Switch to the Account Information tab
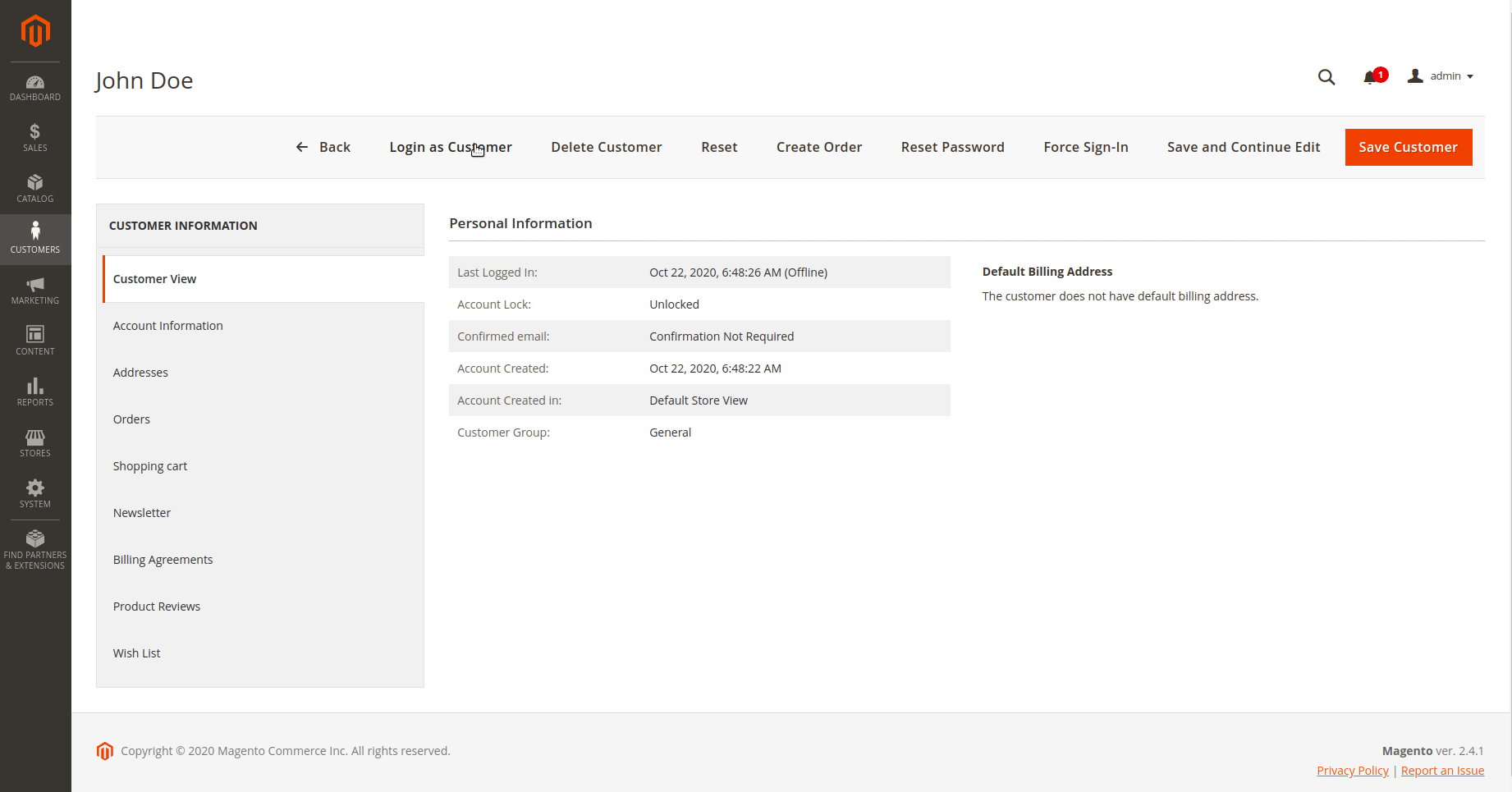Screen dimensions: 1512x792 (167, 325)
